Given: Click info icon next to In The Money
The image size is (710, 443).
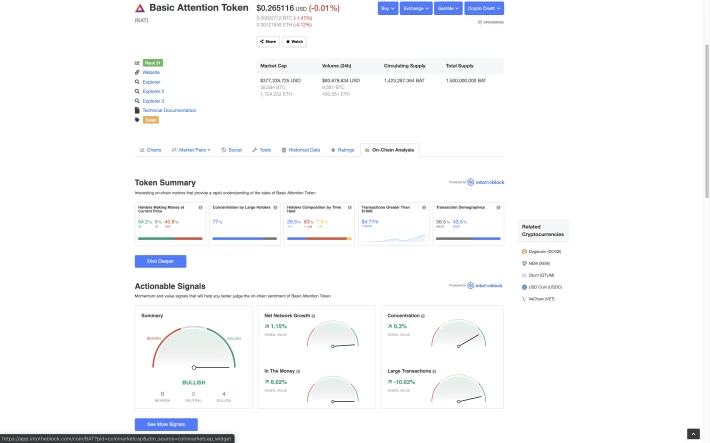Looking at the screenshot, I should click(298, 371).
